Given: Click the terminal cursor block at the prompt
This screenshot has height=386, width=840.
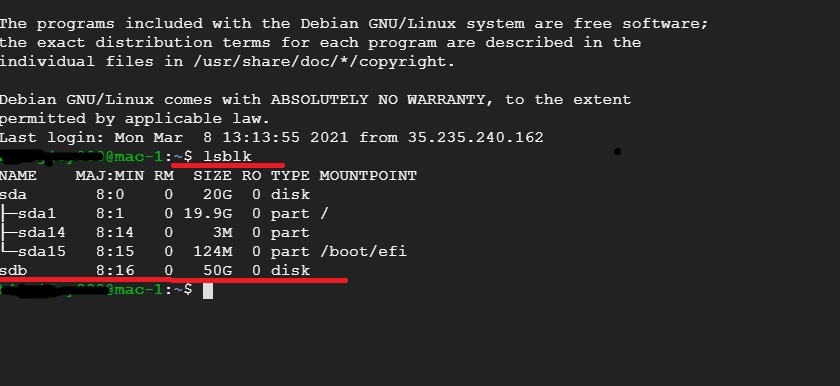Looking at the screenshot, I should (x=208, y=290).
